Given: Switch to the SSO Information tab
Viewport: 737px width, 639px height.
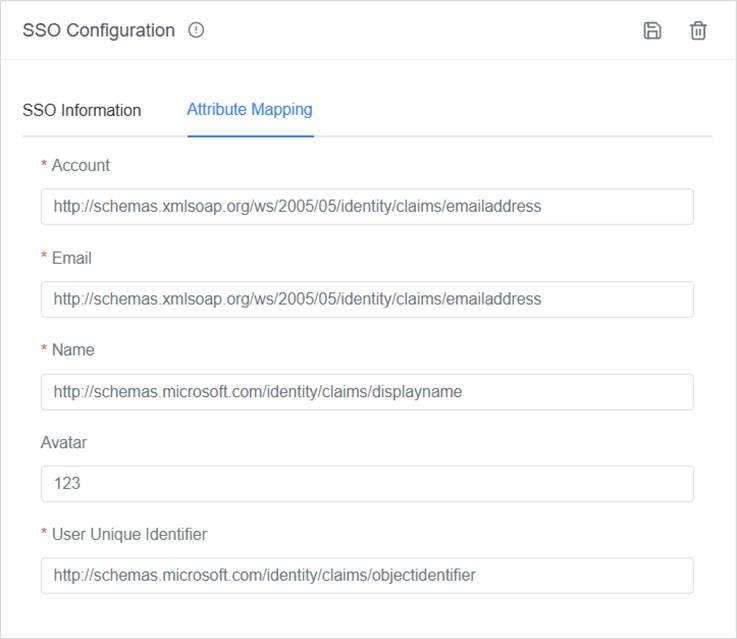Looking at the screenshot, I should [x=82, y=110].
